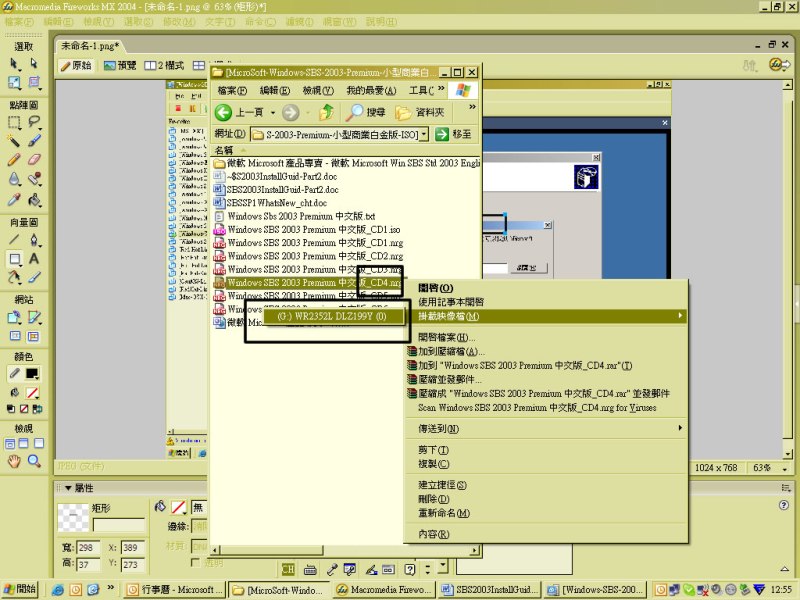Viewport: 800px width, 600px height.
Task: Select the Paint Bucket tool
Action: point(34,199)
